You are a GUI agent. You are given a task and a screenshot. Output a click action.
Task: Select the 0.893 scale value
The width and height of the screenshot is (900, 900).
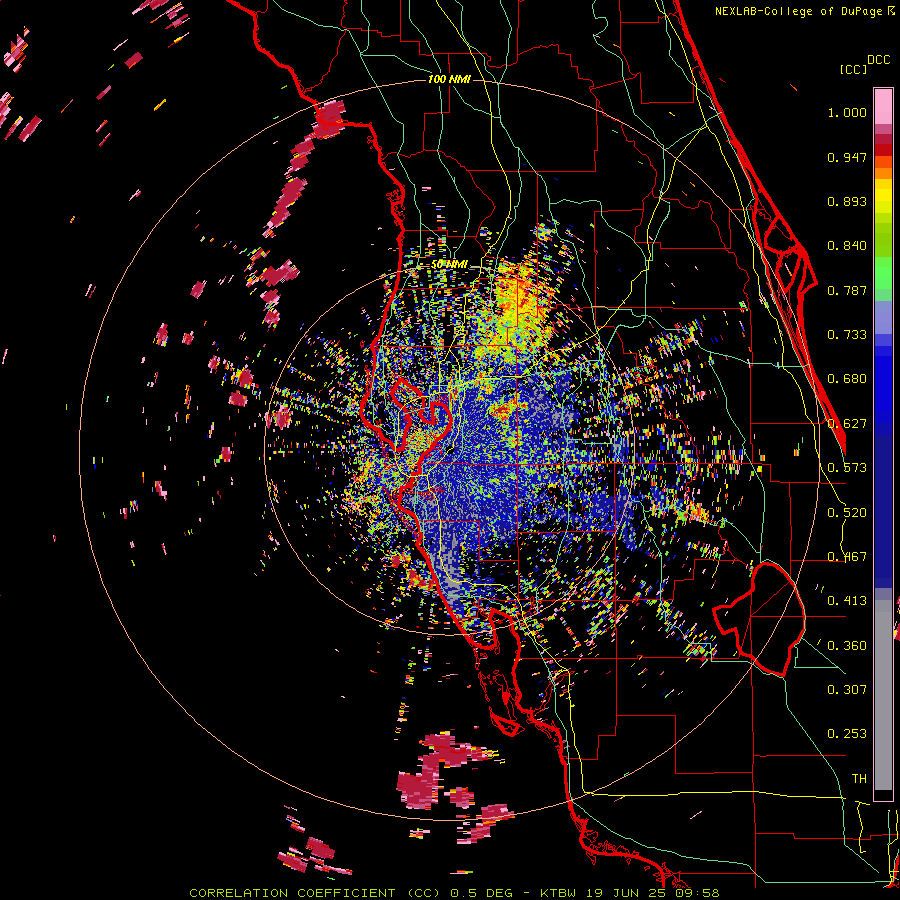tap(847, 201)
